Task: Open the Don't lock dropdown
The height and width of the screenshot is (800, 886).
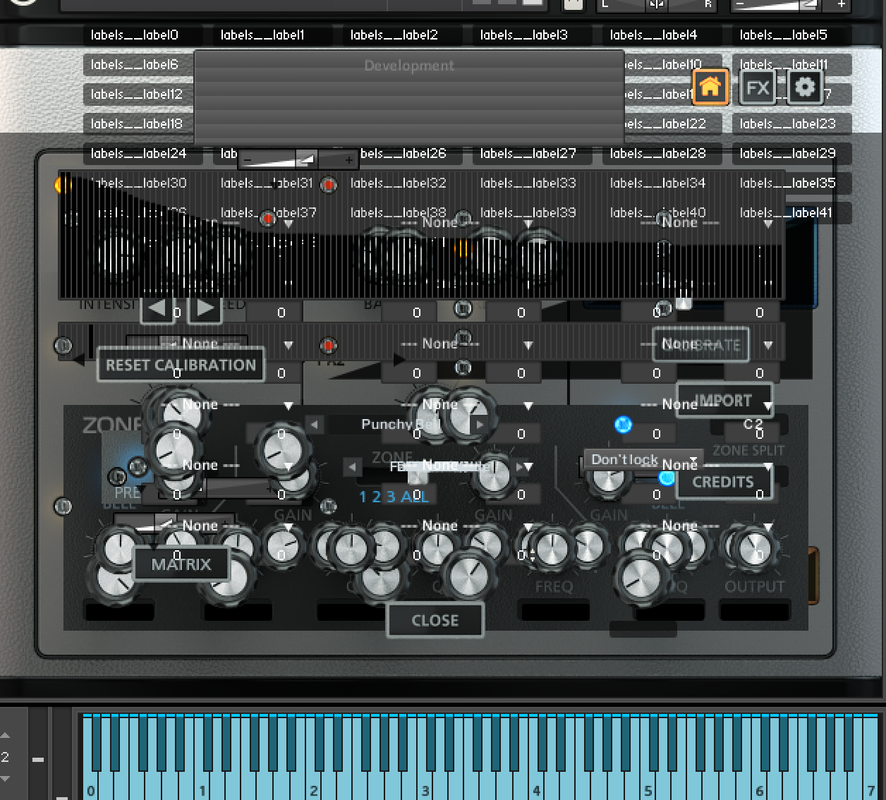Action: click(643, 459)
